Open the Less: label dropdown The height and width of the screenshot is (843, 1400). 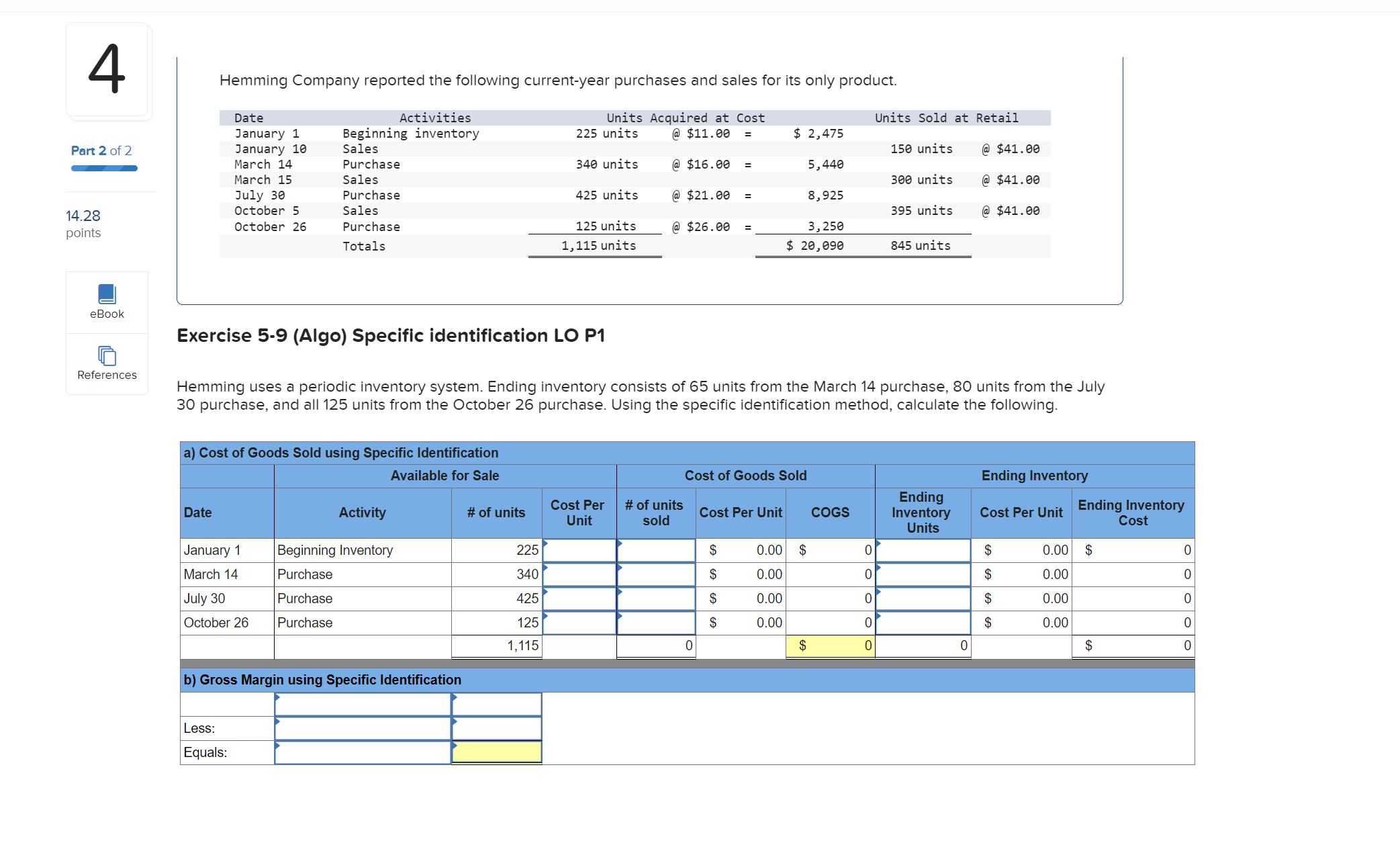[363, 728]
